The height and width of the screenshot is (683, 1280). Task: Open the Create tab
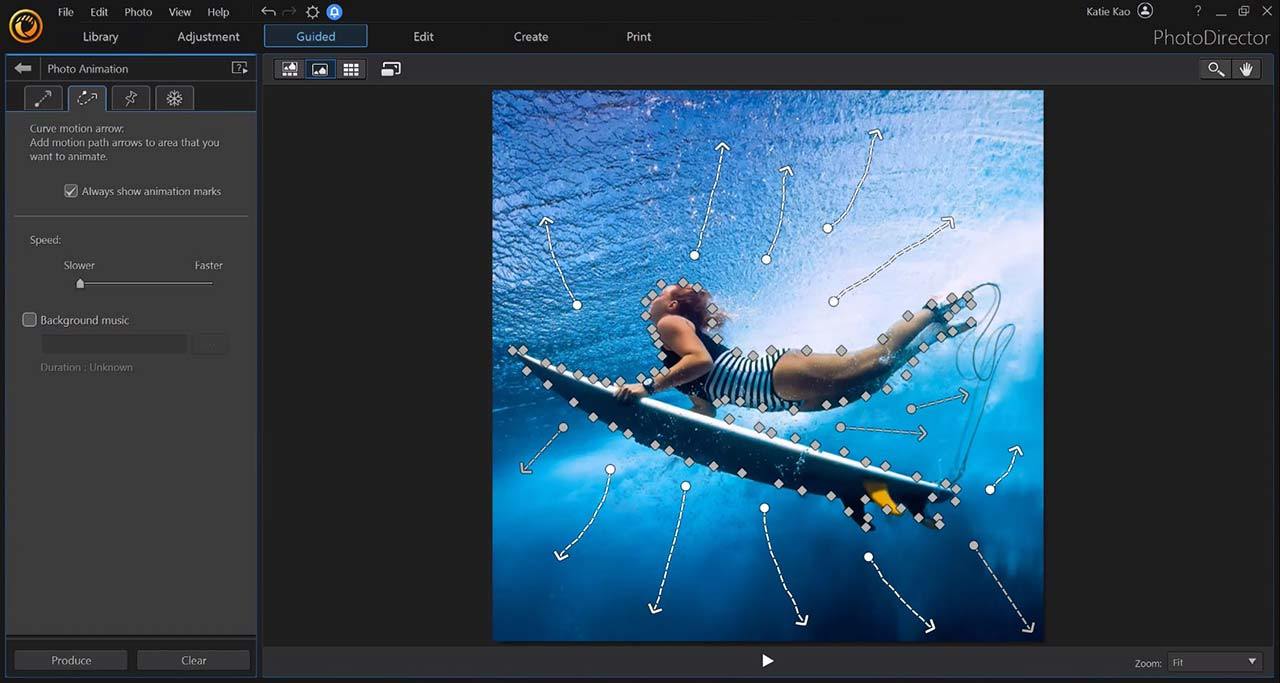[531, 37]
